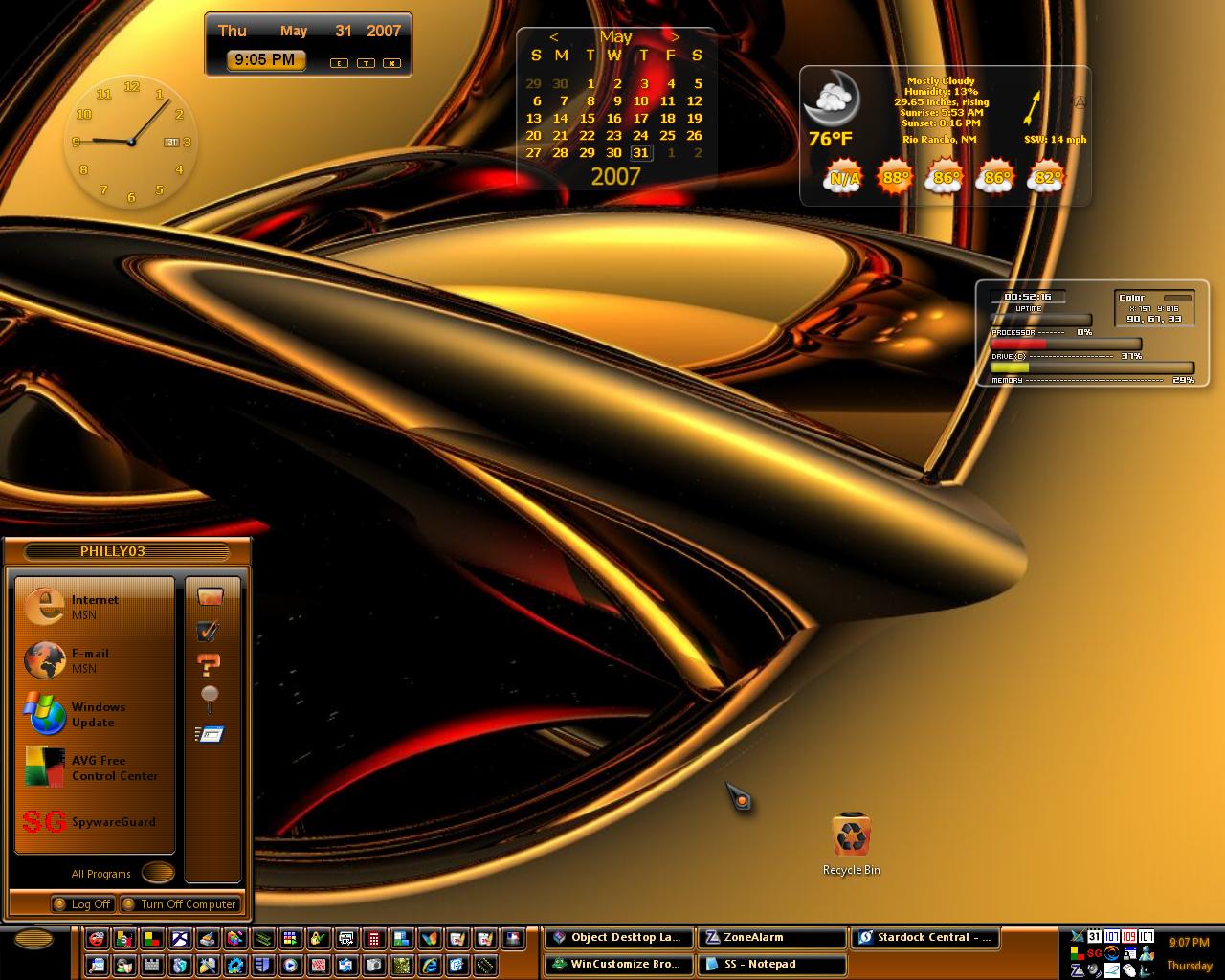1225x980 pixels.
Task: Open the help question mark in the start panel
Action: [x=209, y=663]
